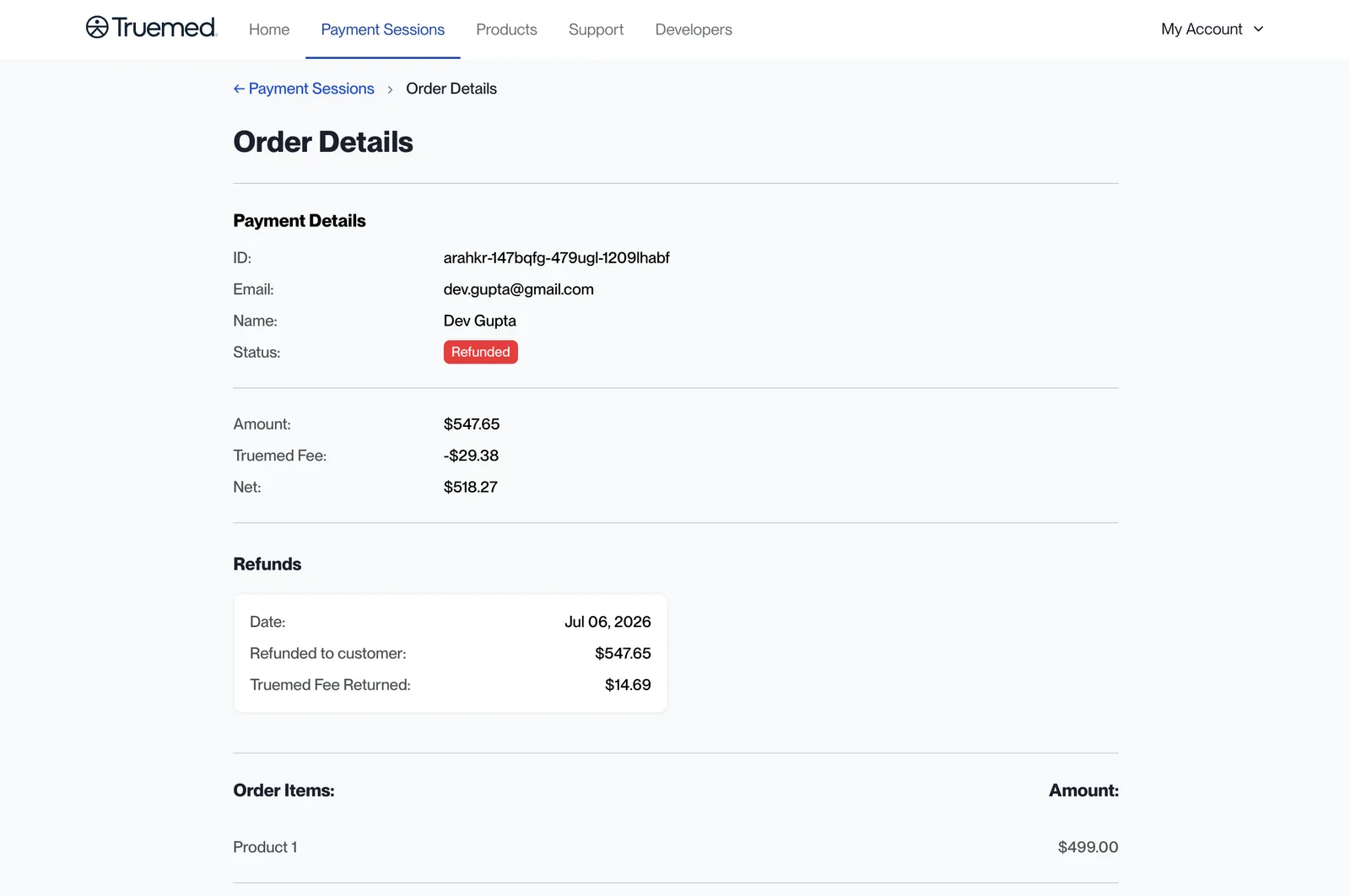Image resolution: width=1350 pixels, height=896 pixels.
Task: Select the Amount value $547.65 under Payment Details
Action: [x=471, y=424]
